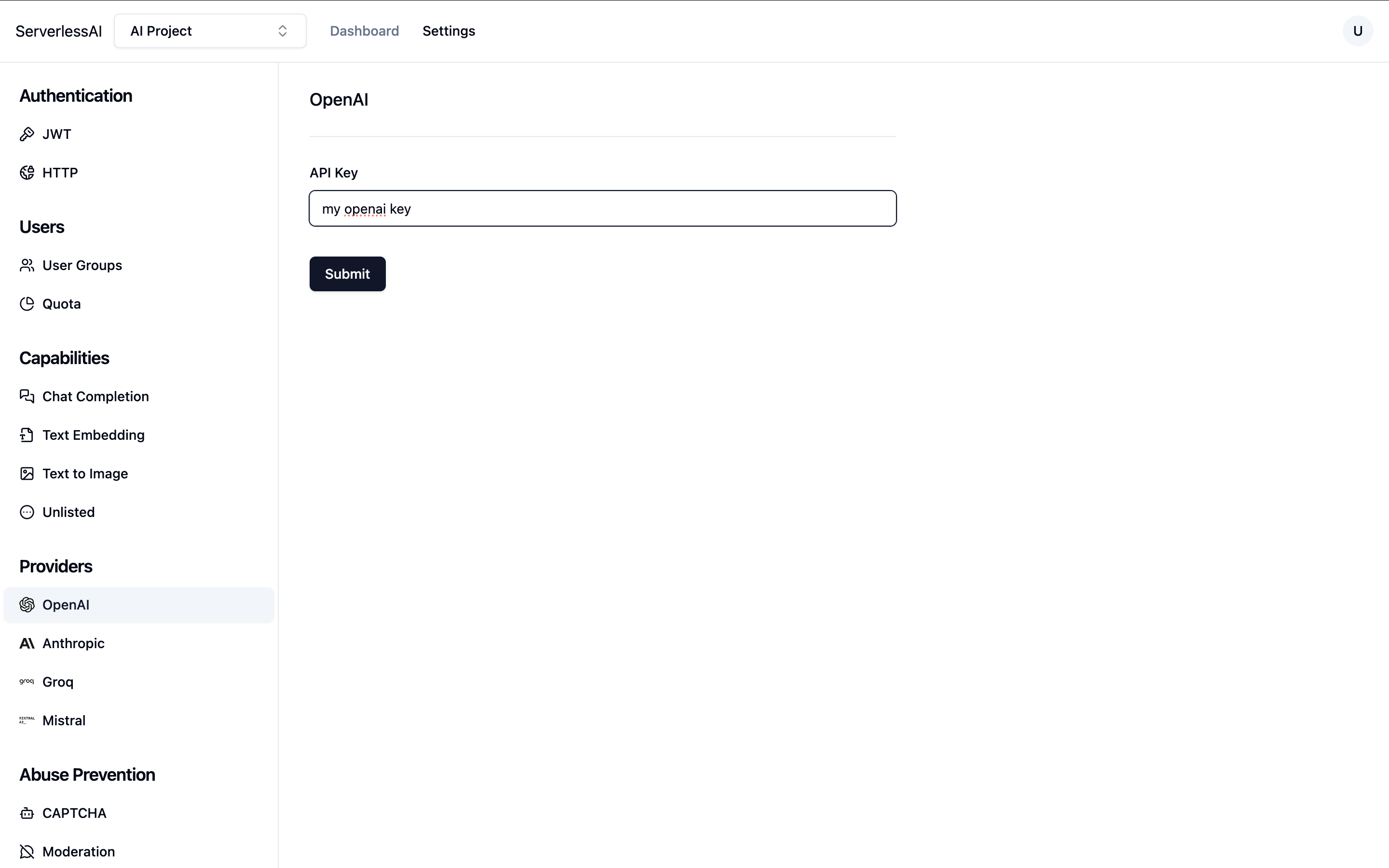Click the User Groups icon

point(27,265)
